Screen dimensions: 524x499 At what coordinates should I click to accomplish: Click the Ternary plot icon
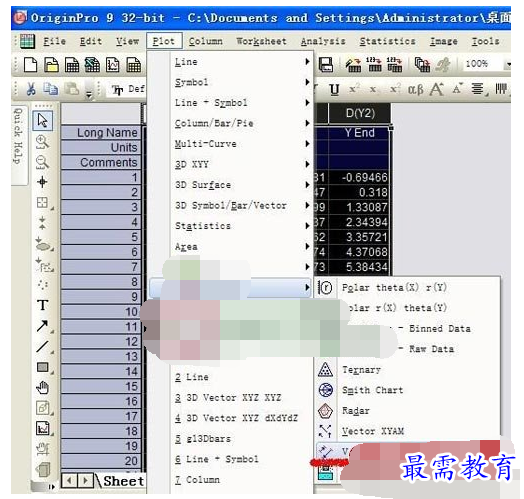[325, 370]
